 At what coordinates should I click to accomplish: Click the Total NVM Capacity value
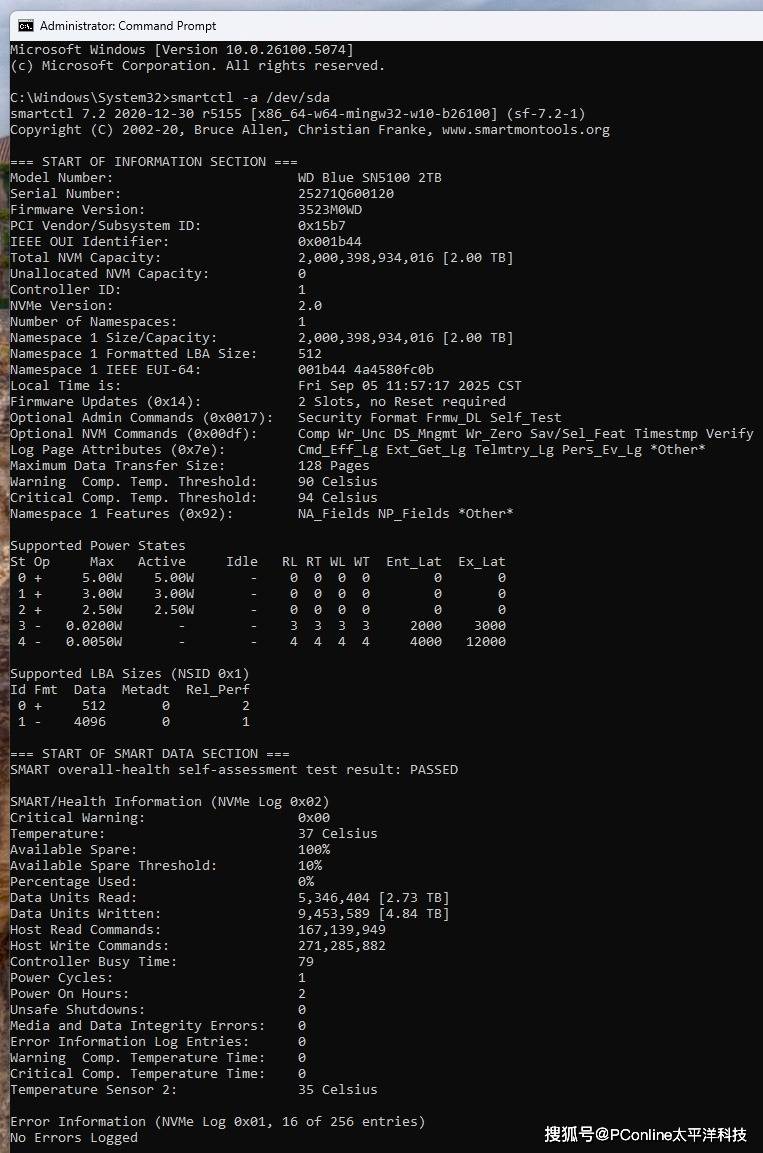tap(405, 257)
